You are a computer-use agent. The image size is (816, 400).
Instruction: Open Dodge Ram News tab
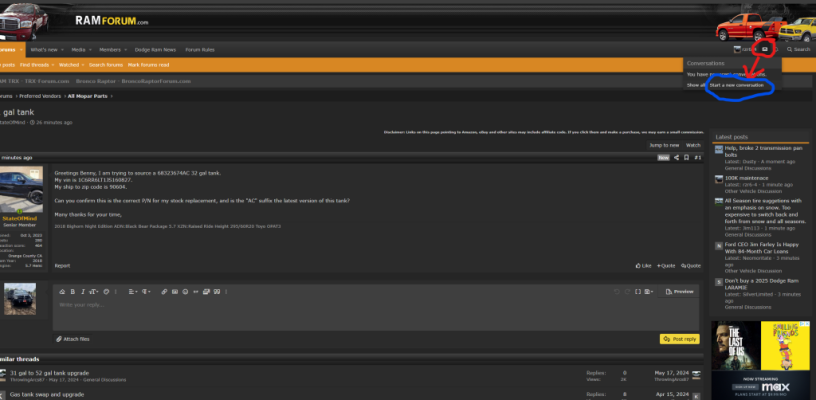(x=155, y=50)
